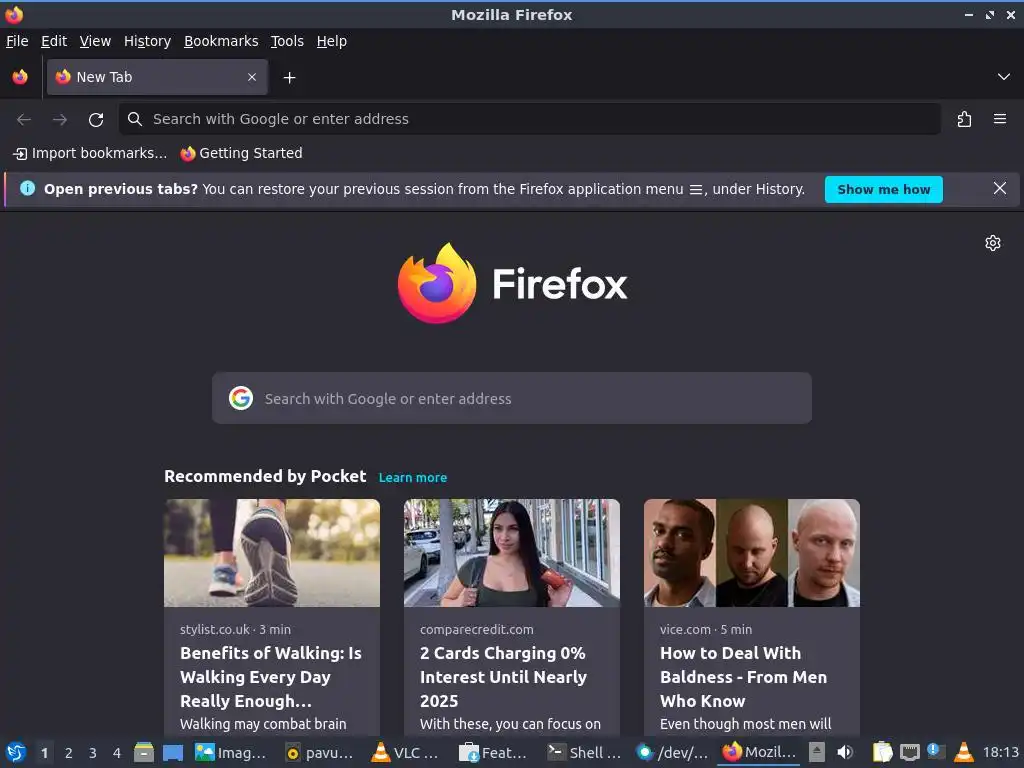
Task: Switch to workspace 1
Action: click(x=44, y=753)
